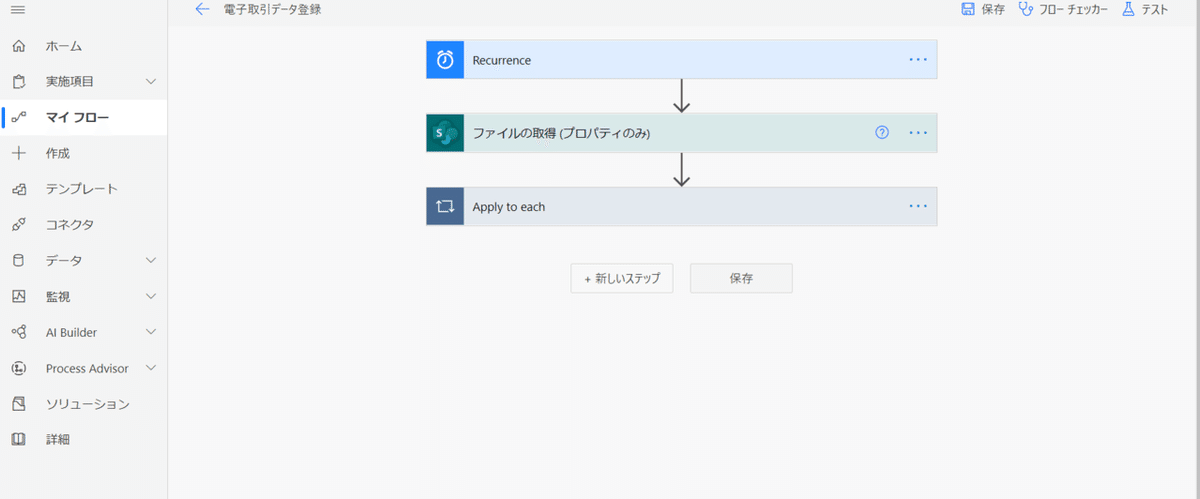Click 保存 in the top toolbar
The width and height of the screenshot is (1200, 499).
[993, 9]
